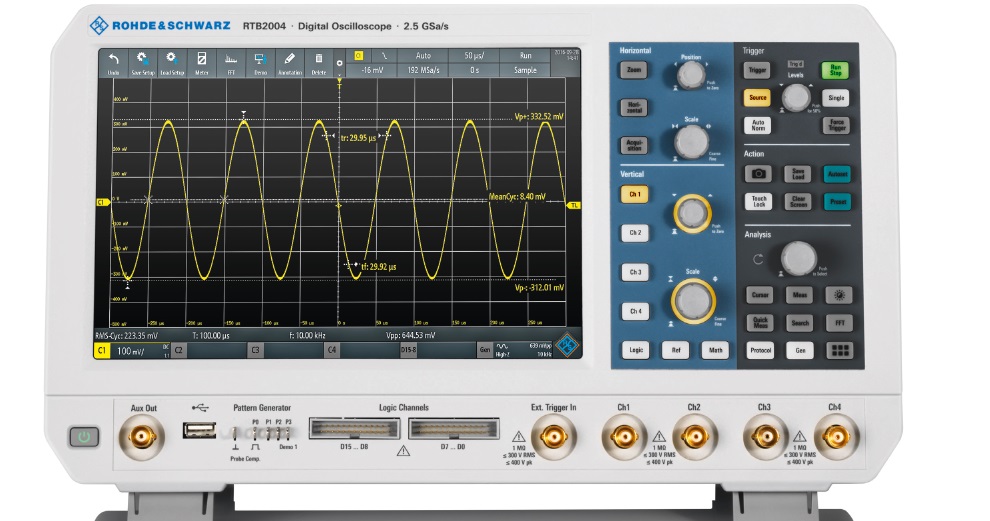Tap the Sample acquisition mode field
Screen dimensions: 990x521
[x=525, y=70]
